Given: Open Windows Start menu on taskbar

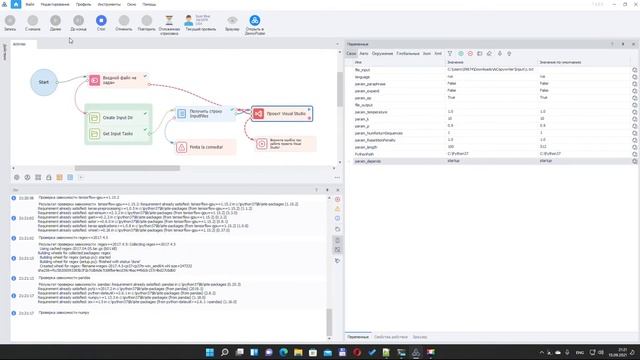Looking at the screenshot, I should pos(210,352).
